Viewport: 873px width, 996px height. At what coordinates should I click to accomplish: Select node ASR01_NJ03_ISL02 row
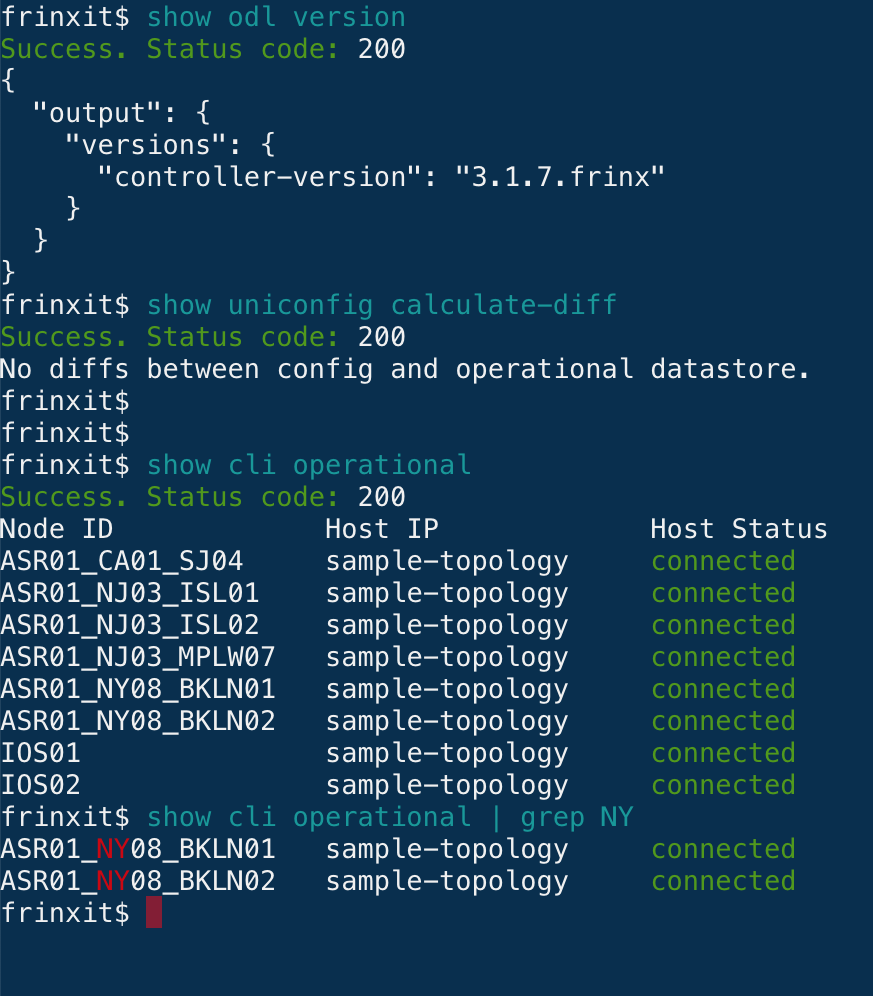[398, 625]
